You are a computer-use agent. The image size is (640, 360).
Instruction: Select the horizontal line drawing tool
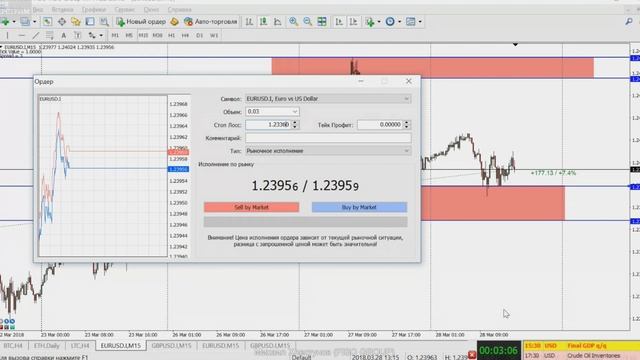22,36
